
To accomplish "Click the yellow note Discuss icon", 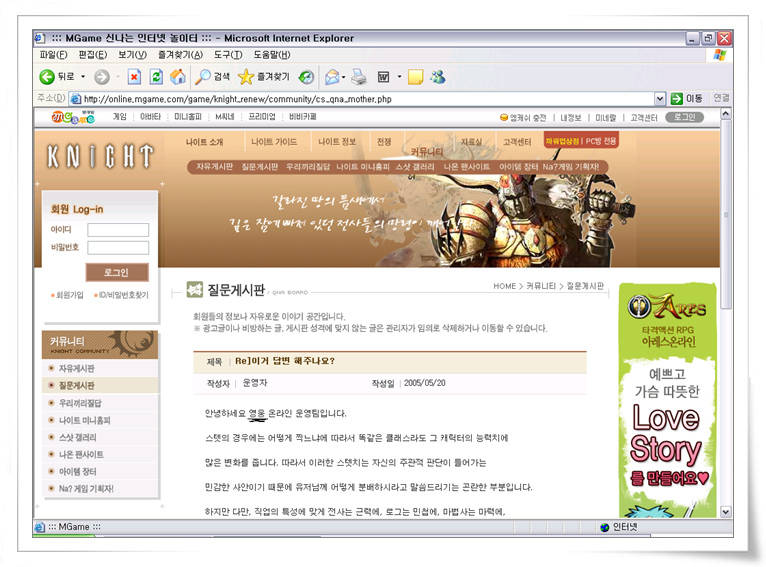I will pos(415,77).
